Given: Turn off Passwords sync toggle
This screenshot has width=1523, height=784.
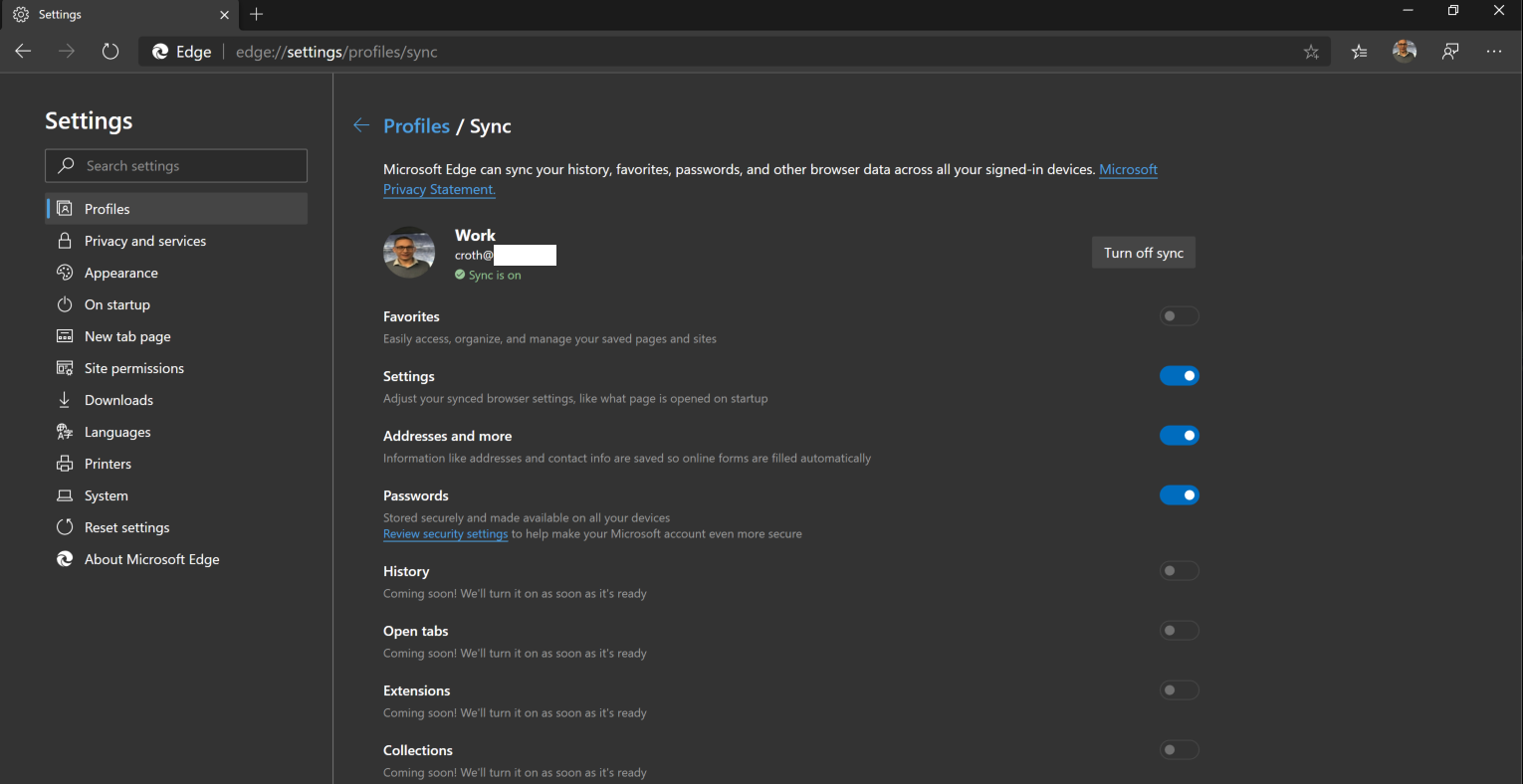Looking at the screenshot, I should point(1179,495).
